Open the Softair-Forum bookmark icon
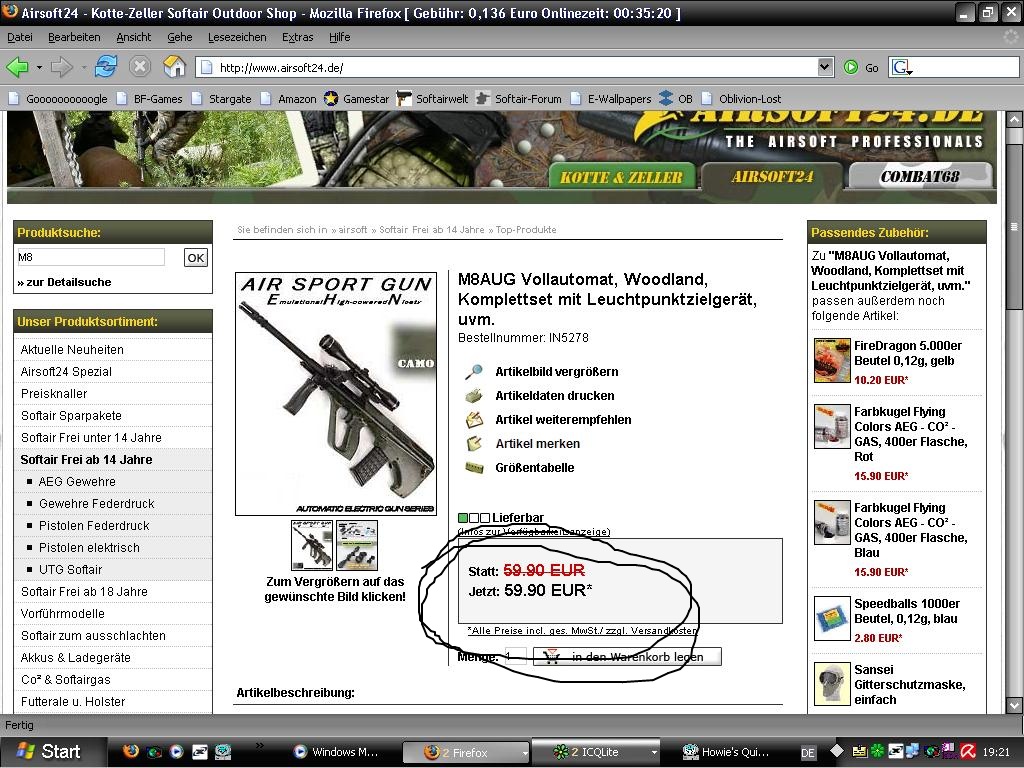 click(483, 99)
